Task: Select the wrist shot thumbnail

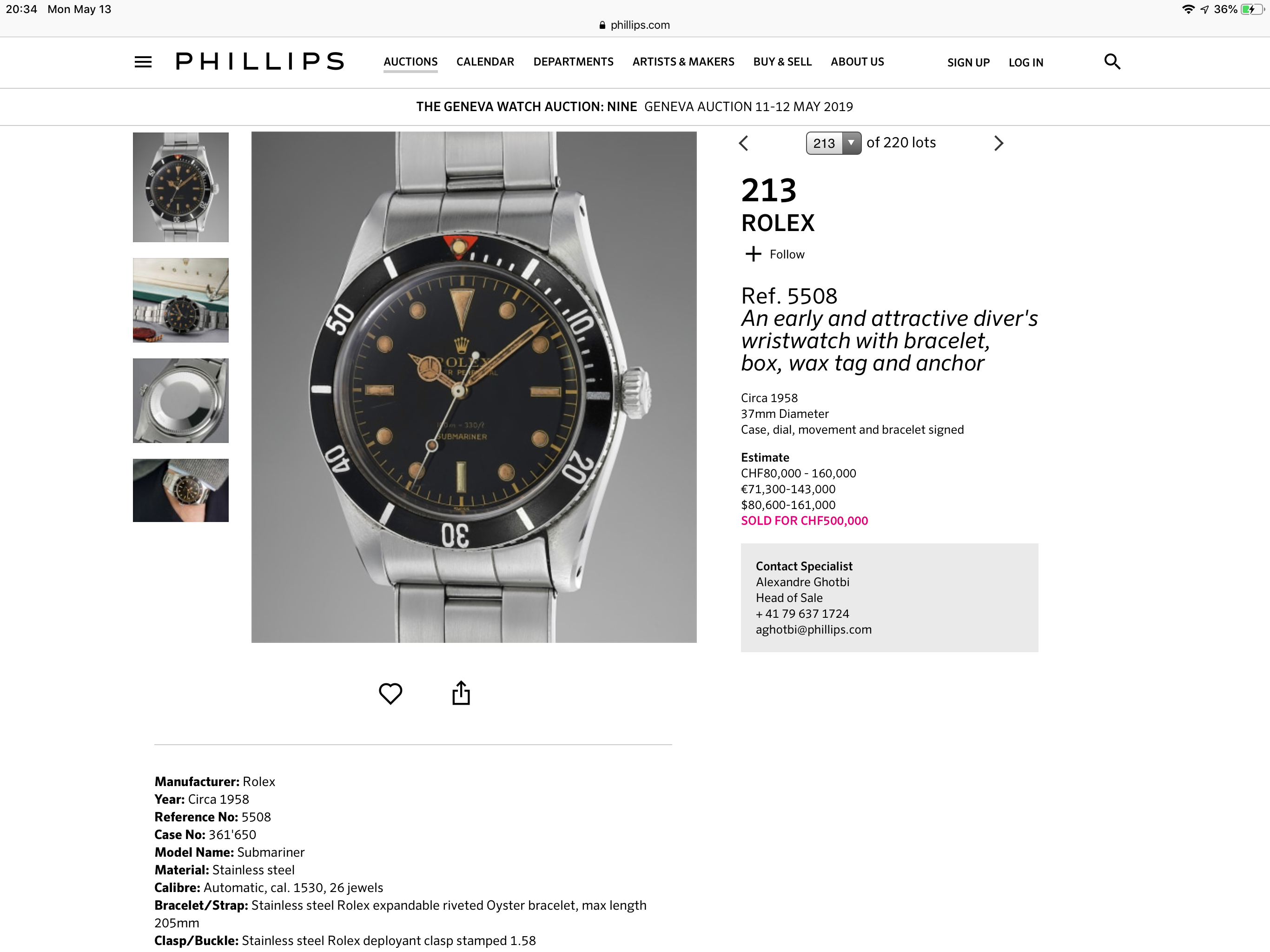Action: tap(181, 490)
